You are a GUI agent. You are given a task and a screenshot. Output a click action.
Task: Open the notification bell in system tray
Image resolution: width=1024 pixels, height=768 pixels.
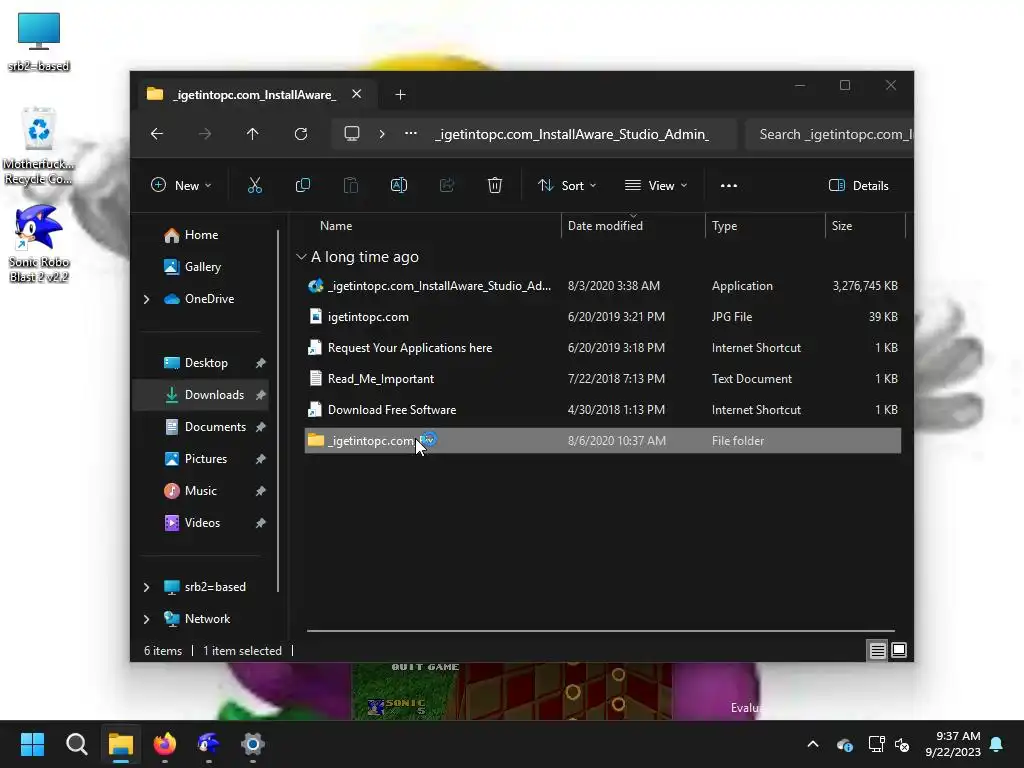[x=997, y=744]
